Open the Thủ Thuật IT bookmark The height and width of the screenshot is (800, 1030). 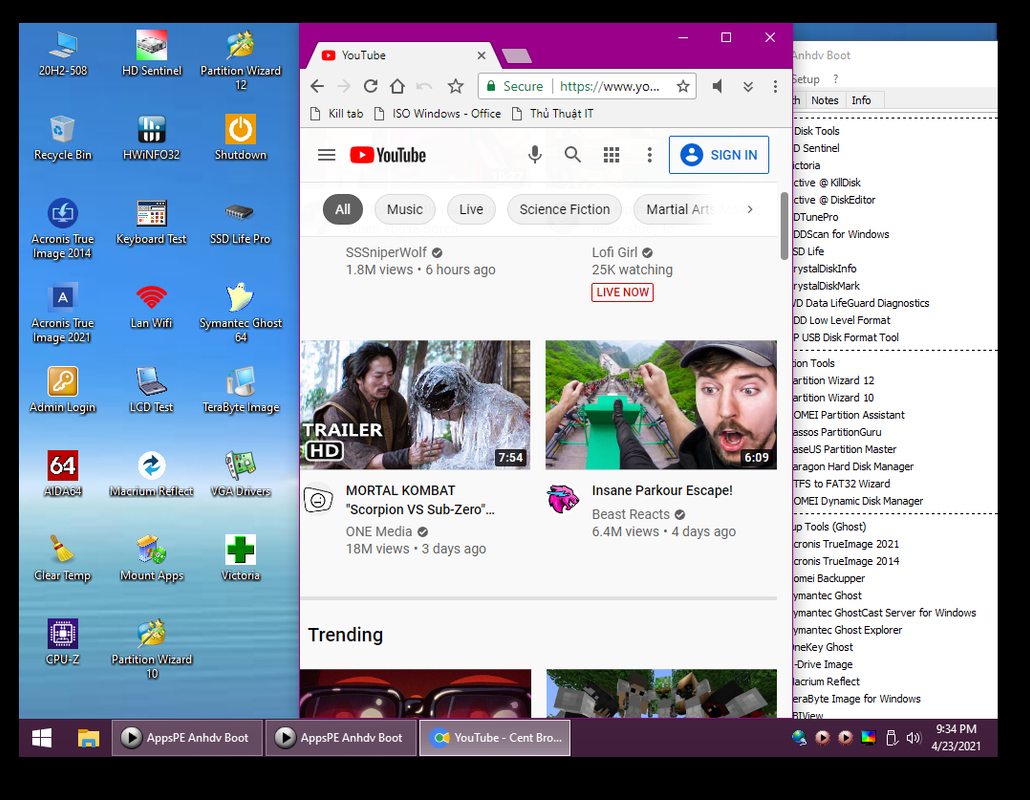552,114
